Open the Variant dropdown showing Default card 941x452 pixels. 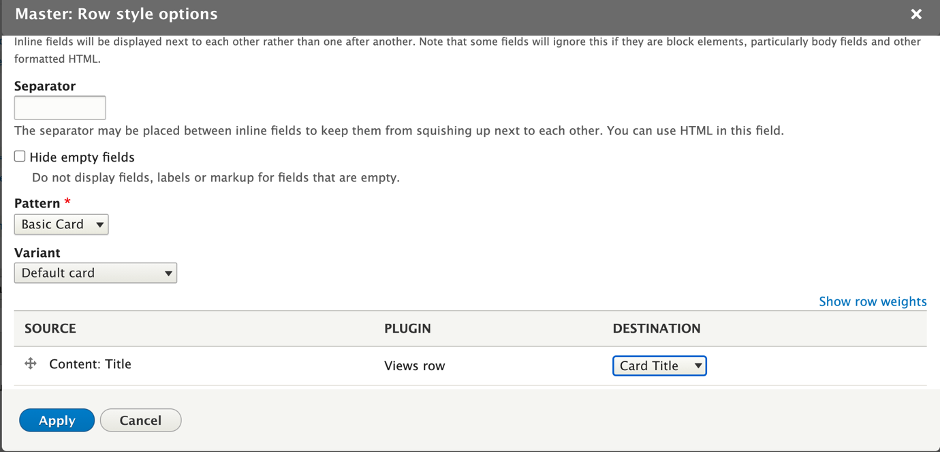click(95, 273)
